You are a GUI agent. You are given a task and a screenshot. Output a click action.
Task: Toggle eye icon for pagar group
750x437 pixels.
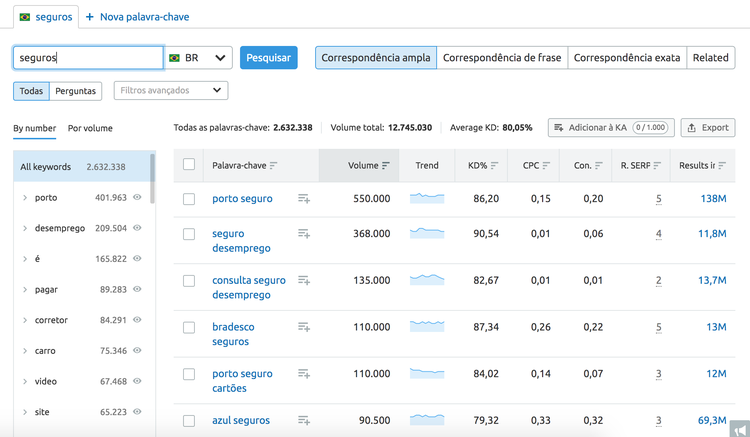pos(137,289)
